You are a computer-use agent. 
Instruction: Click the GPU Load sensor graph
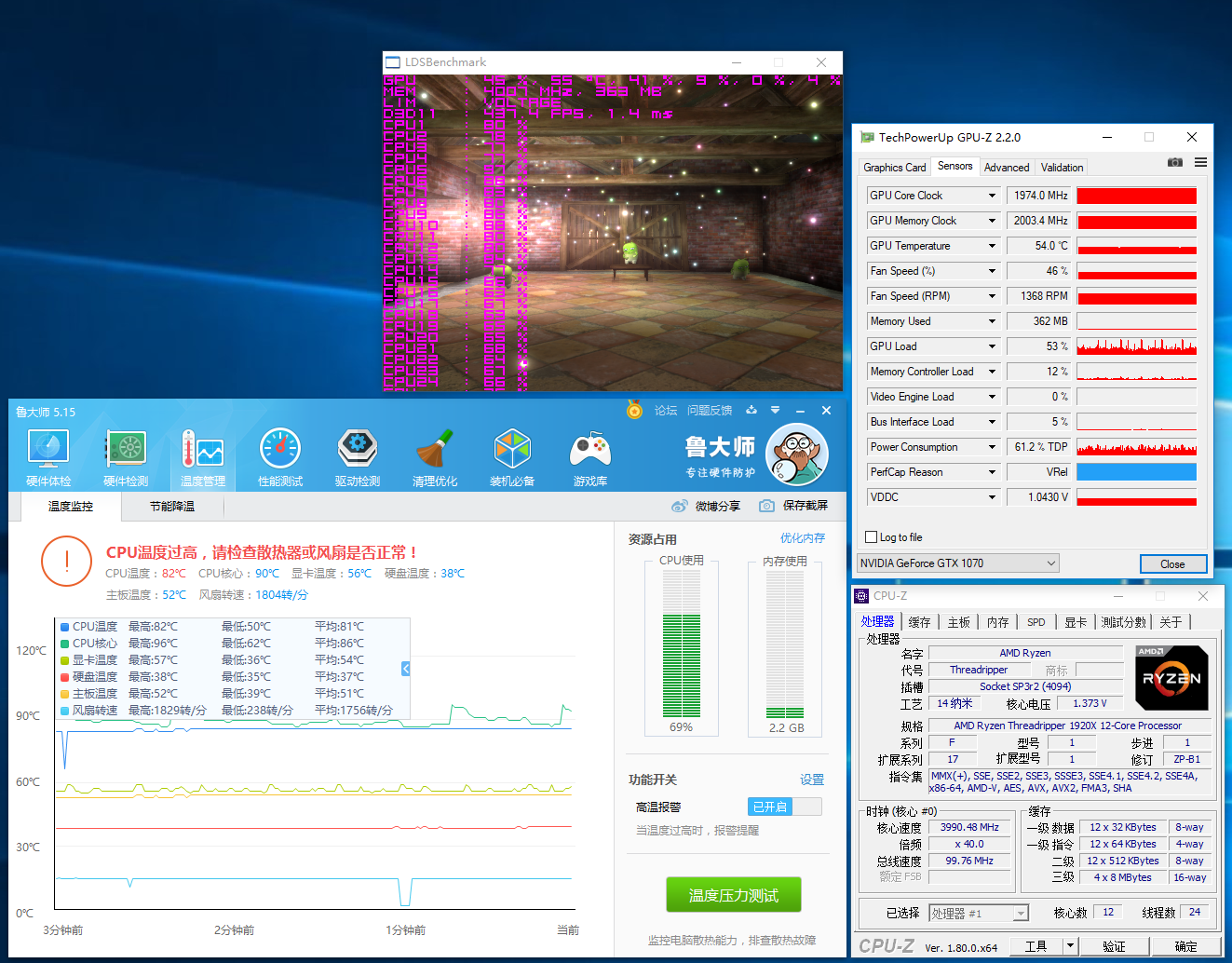pos(1136,346)
